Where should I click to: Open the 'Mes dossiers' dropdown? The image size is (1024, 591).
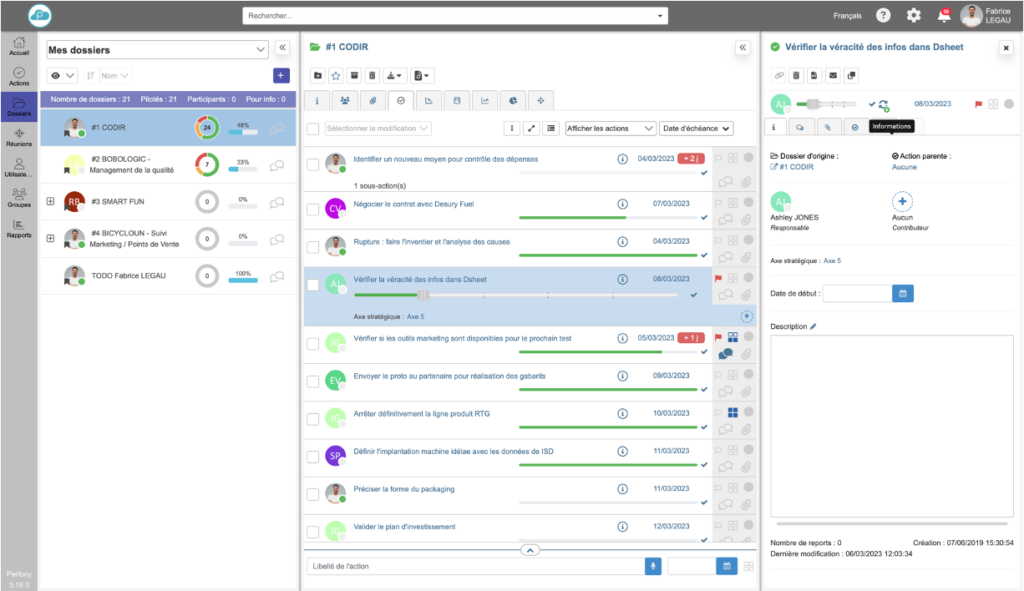coord(158,49)
